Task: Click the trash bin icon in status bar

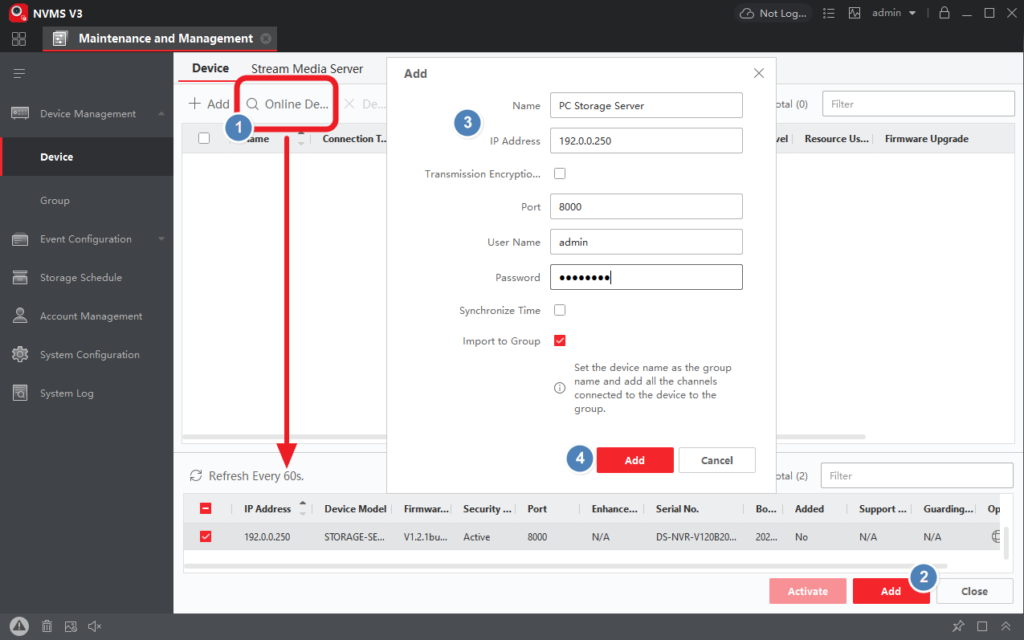Action: (x=47, y=626)
